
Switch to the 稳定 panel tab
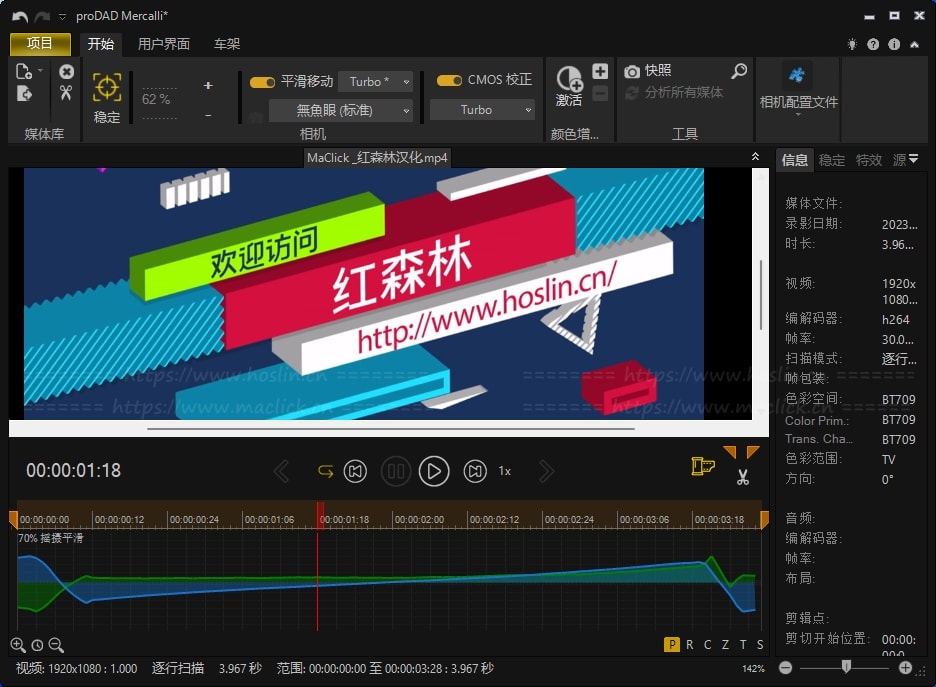tap(832, 160)
